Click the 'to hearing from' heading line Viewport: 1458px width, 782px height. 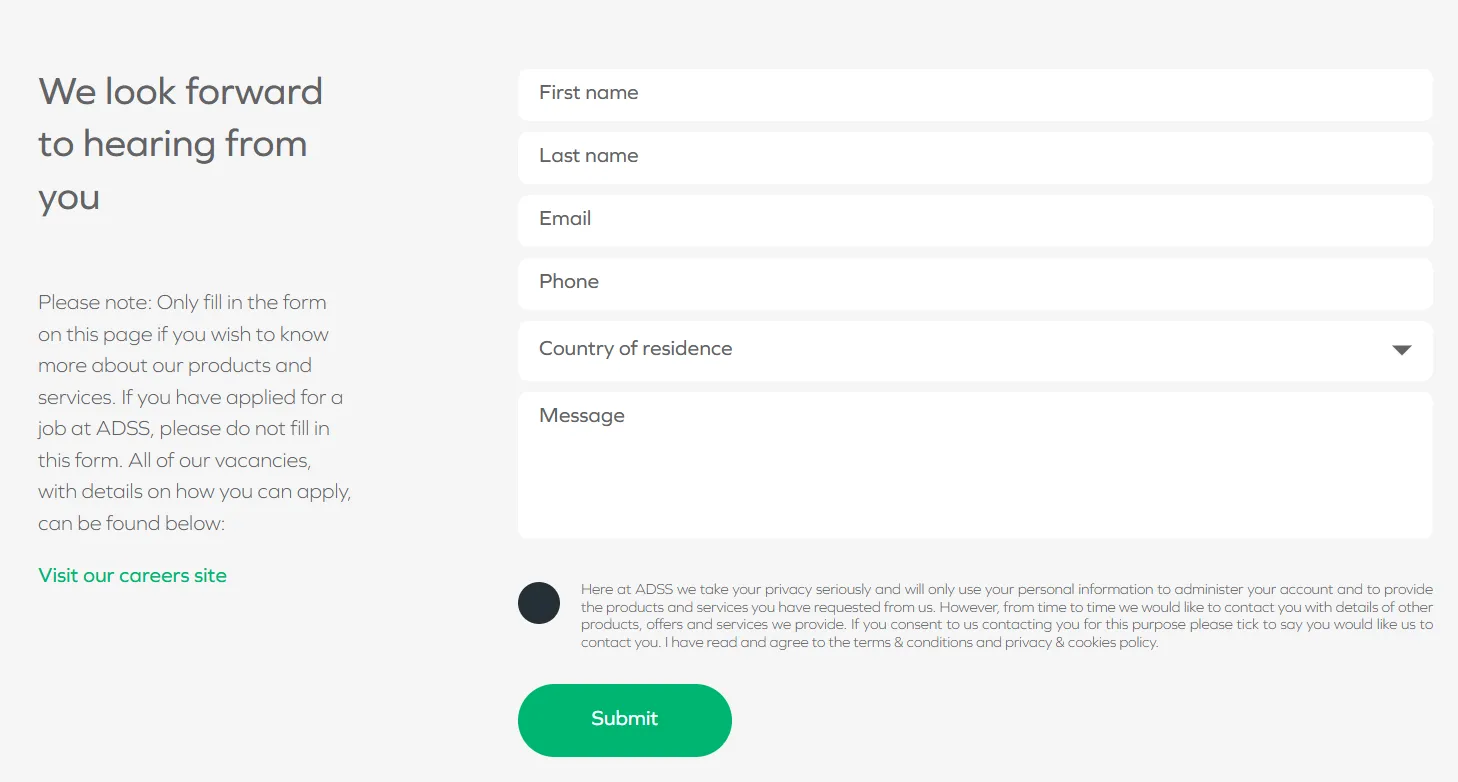coord(172,144)
